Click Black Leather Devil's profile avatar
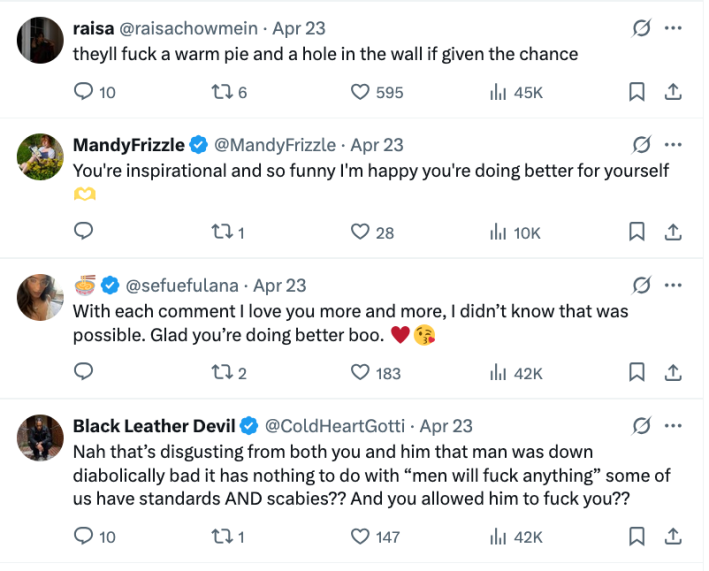 coord(41,436)
